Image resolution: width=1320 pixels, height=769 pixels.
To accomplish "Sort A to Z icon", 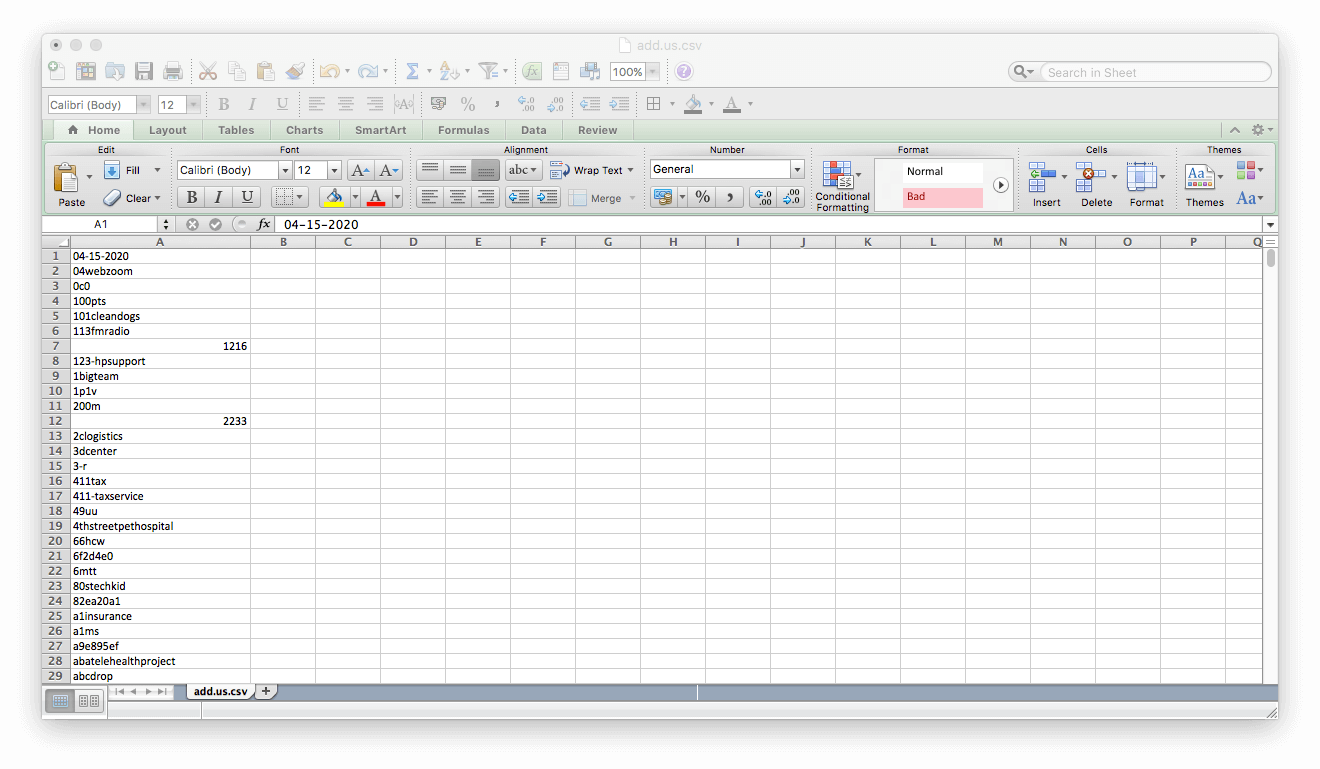I will point(449,71).
